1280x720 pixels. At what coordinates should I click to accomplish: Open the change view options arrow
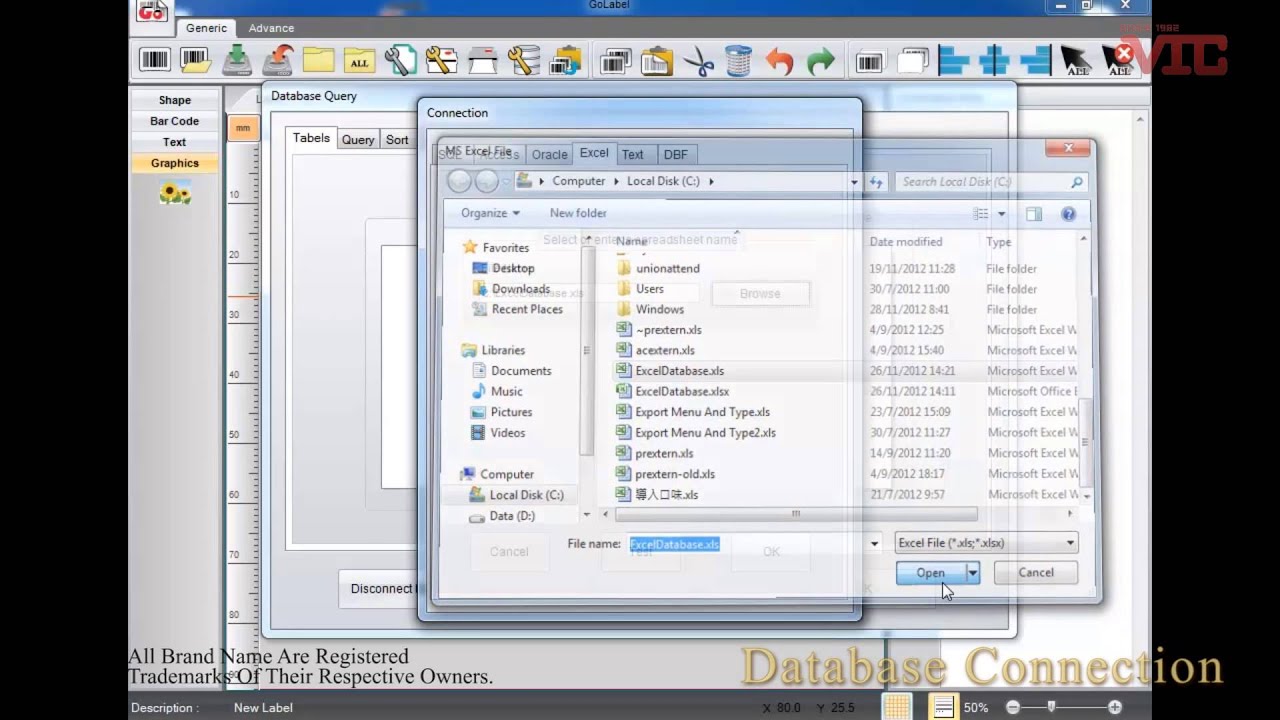coord(1001,214)
